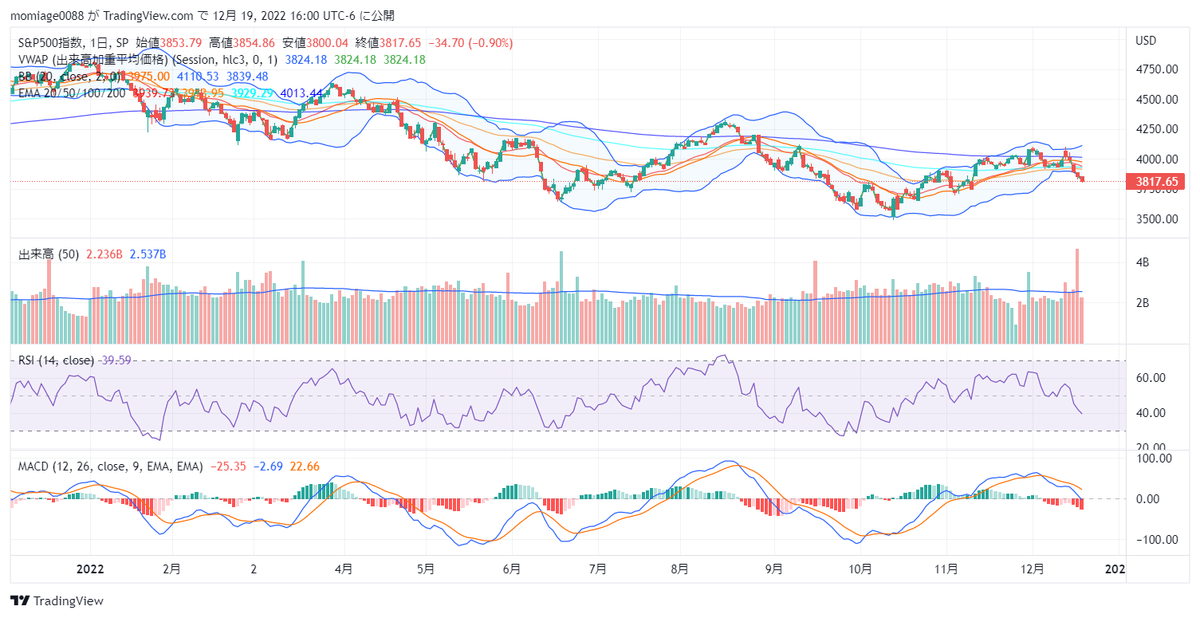Click the 10月 label on time axis
The width and height of the screenshot is (1200, 618).
(859, 568)
